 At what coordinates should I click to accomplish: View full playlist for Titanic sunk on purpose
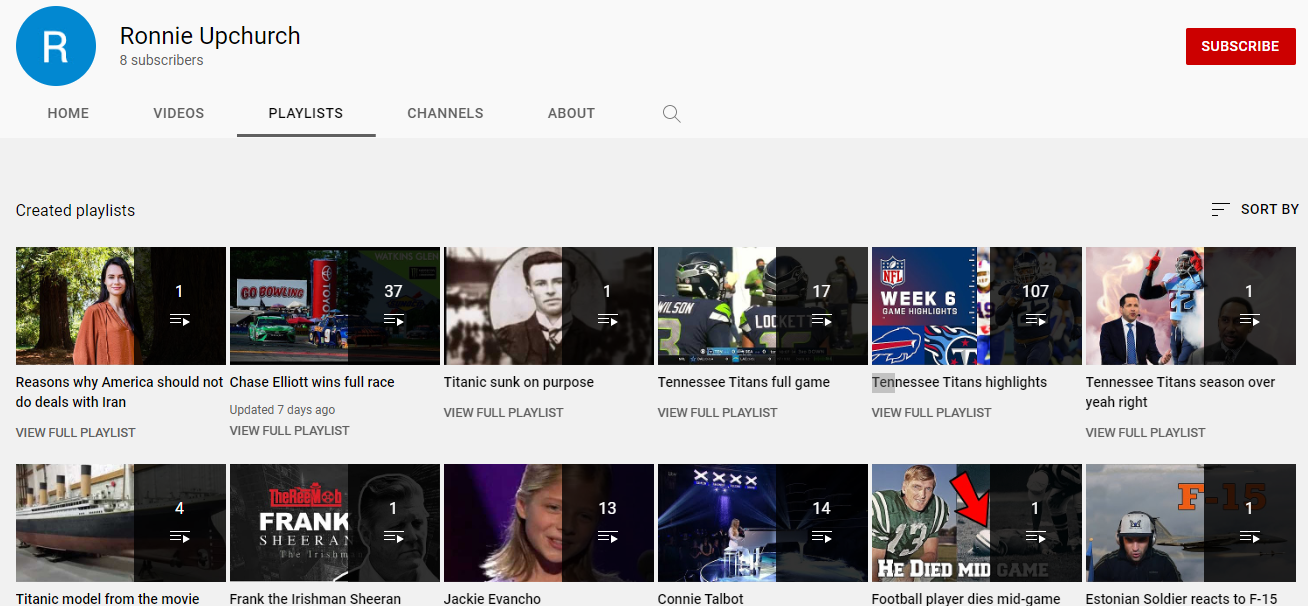point(503,412)
